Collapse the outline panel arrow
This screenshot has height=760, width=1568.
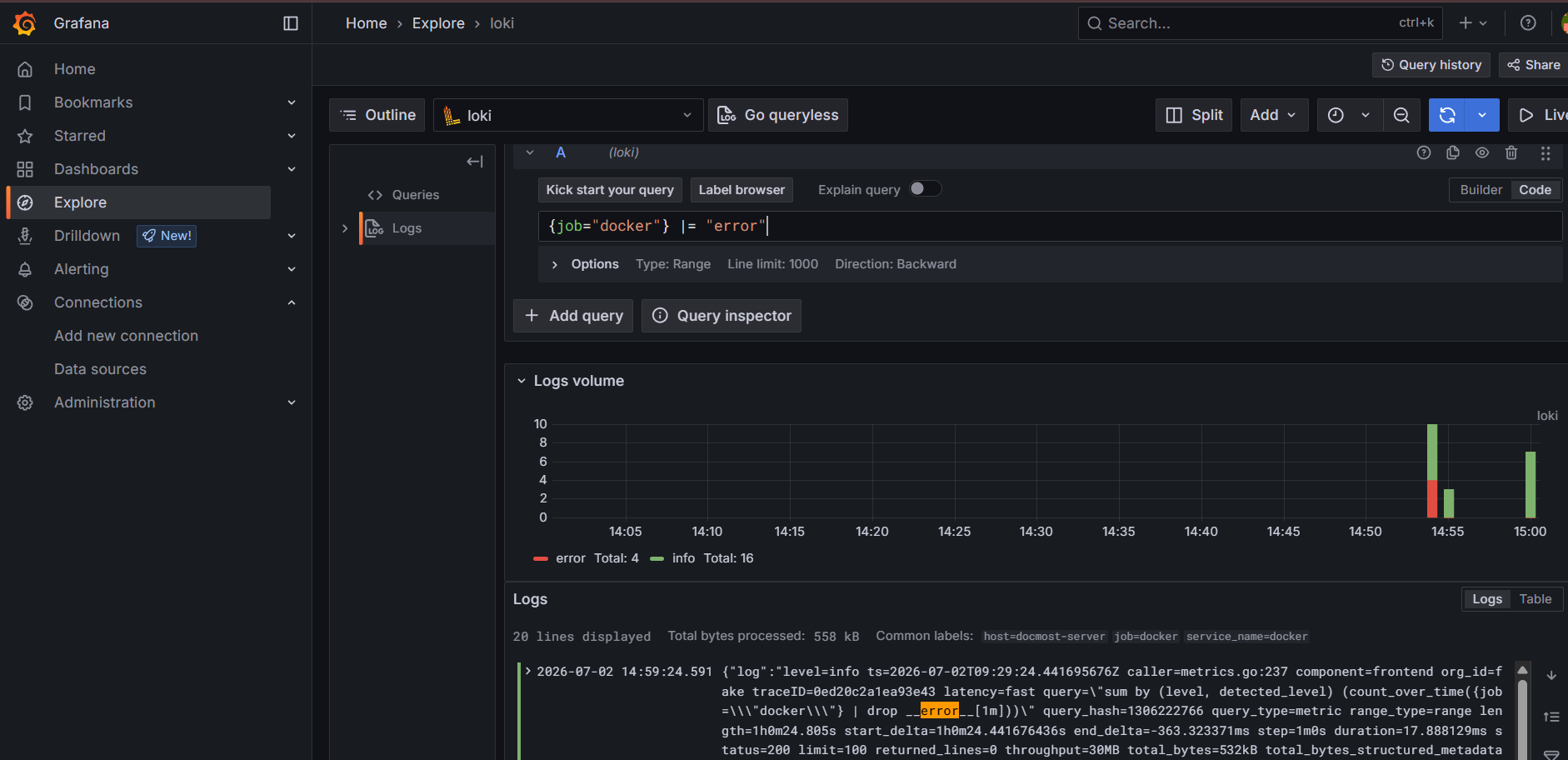click(475, 162)
